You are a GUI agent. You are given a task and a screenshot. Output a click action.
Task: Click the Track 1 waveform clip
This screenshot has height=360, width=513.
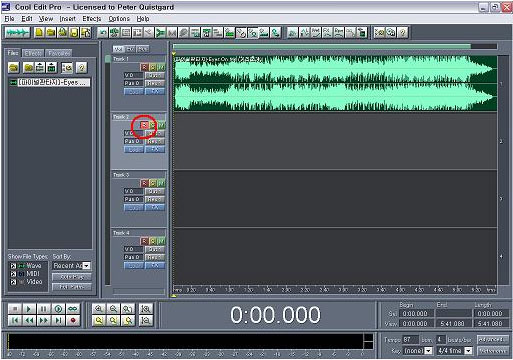335,83
